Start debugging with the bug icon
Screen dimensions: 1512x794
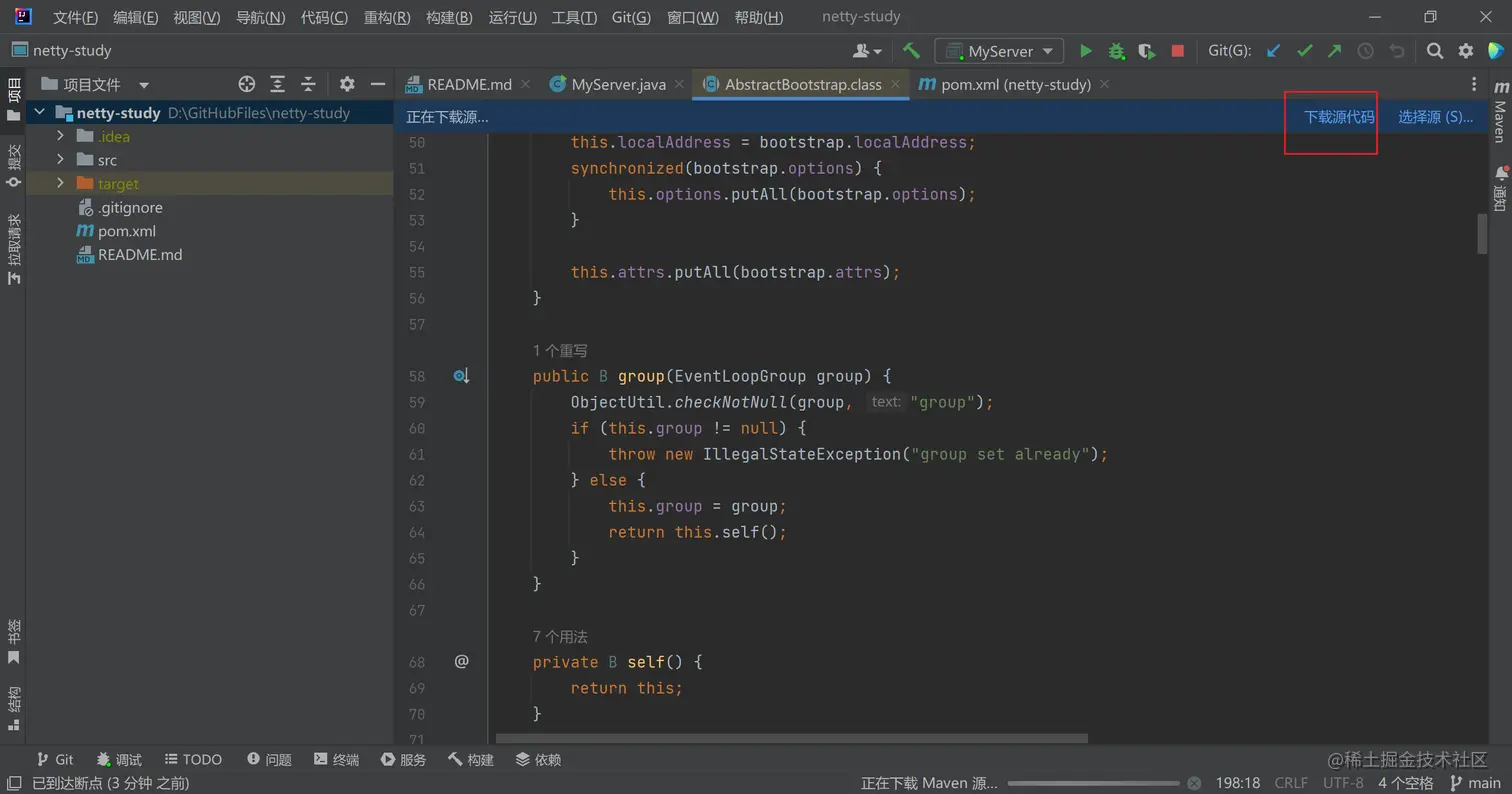[1116, 51]
